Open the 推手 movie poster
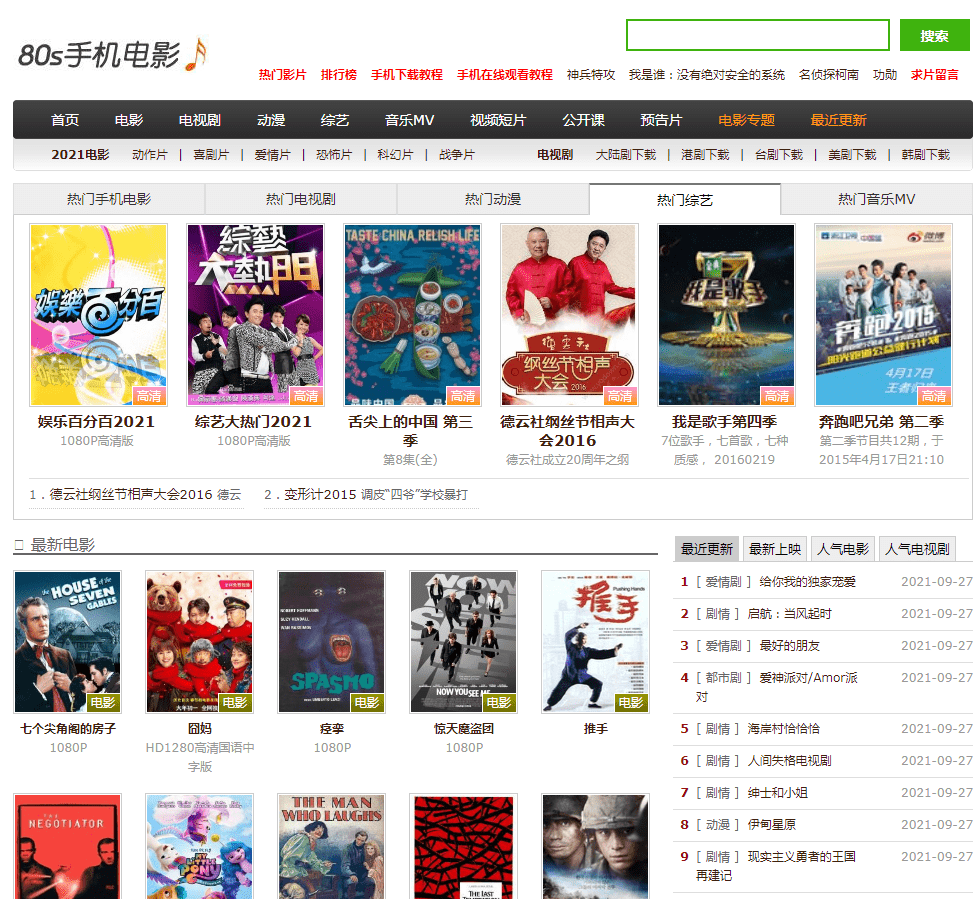 pyautogui.click(x=595, y=641)
